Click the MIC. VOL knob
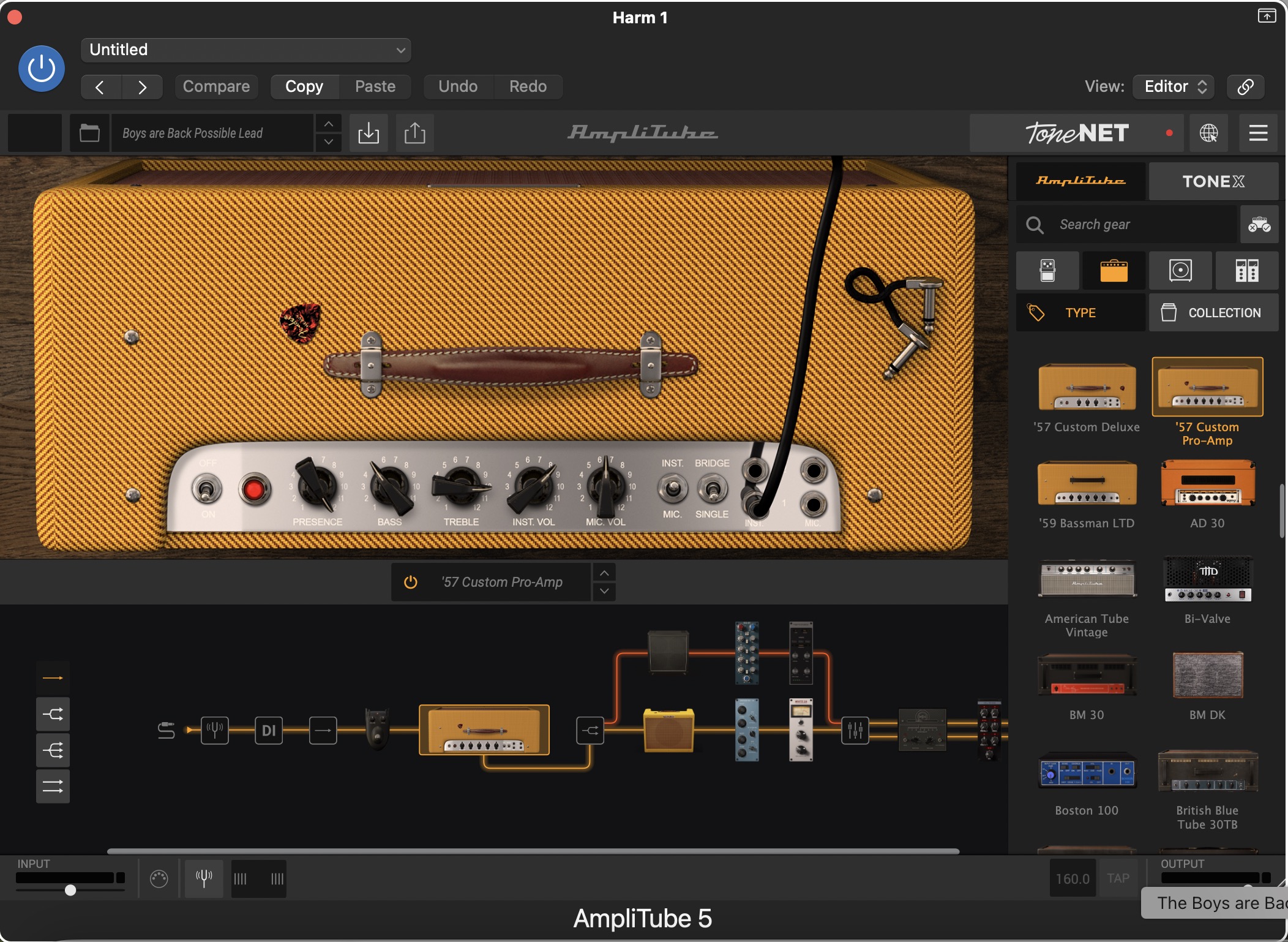1288x942 pixels. (x=605, y=486)
